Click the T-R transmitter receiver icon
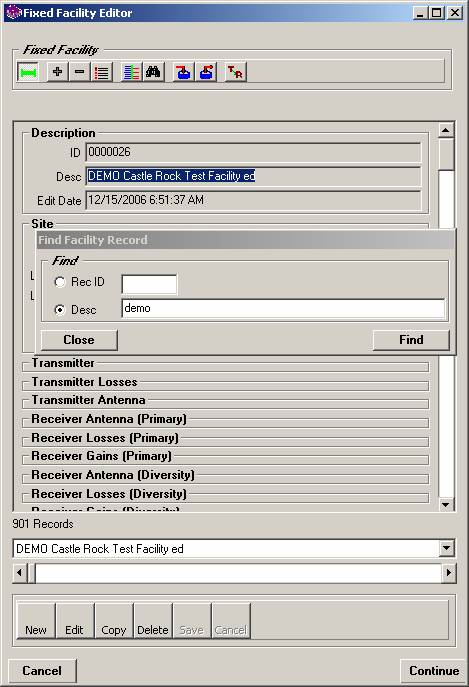The width and height of the screenshot is (469, 687). (x=236, y=72)
